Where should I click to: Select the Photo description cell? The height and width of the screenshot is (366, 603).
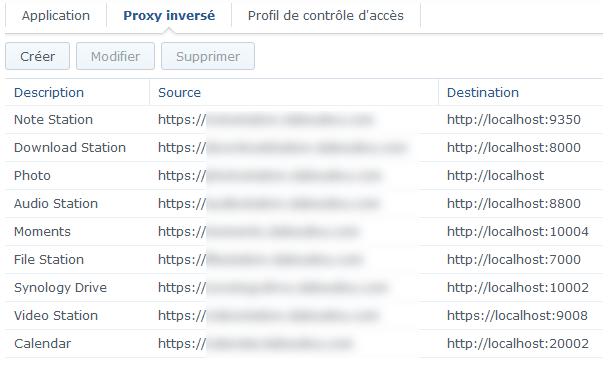coord(32,176)
